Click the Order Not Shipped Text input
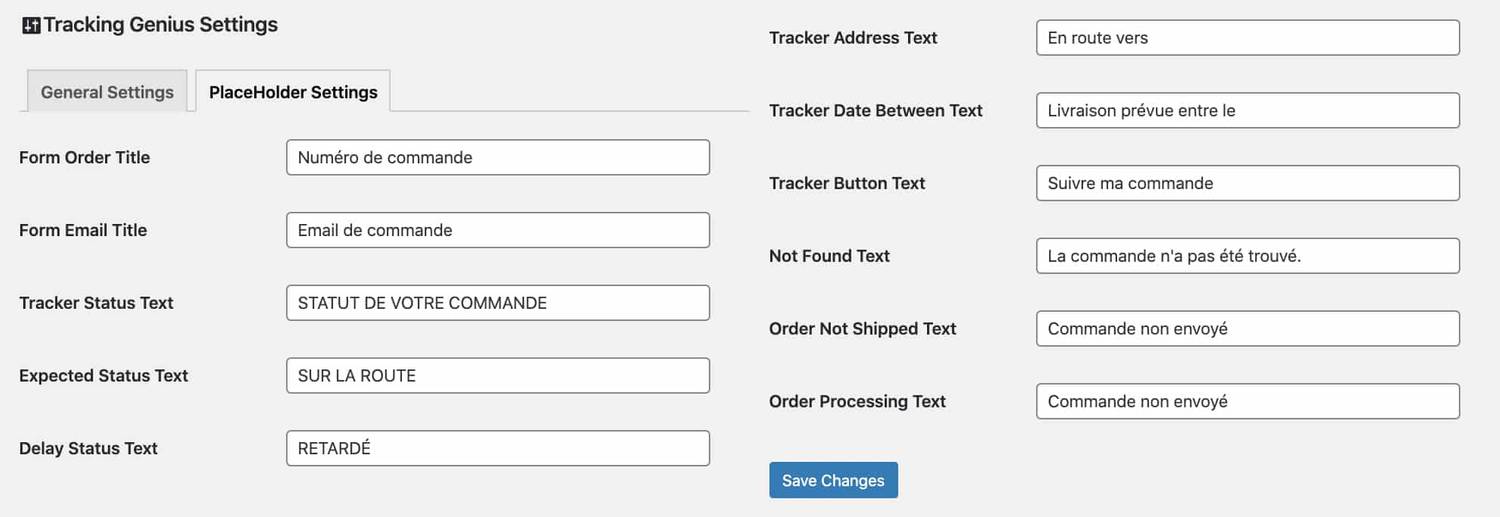Screen dimensions: 1500x517 point(1247,329)
